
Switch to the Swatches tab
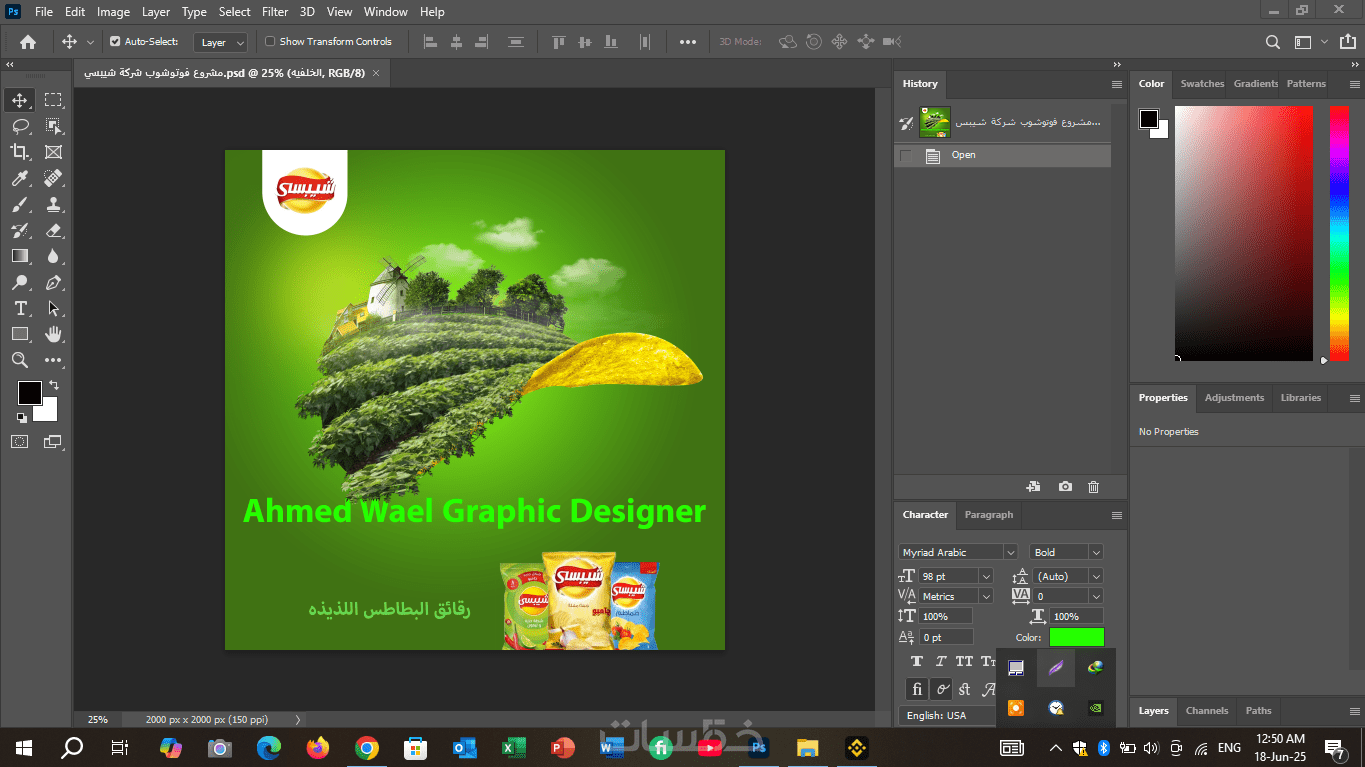tap(1202, 84)
